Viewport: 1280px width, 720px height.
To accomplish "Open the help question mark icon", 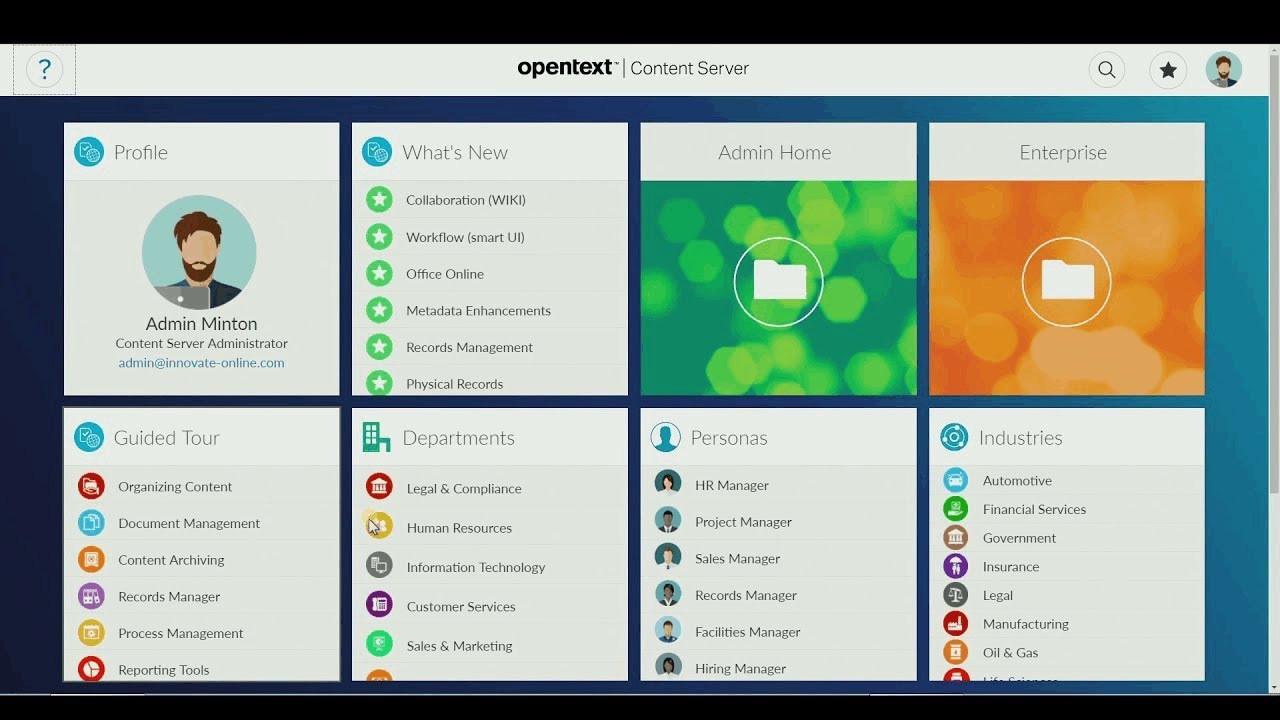I will coord(44,69).
